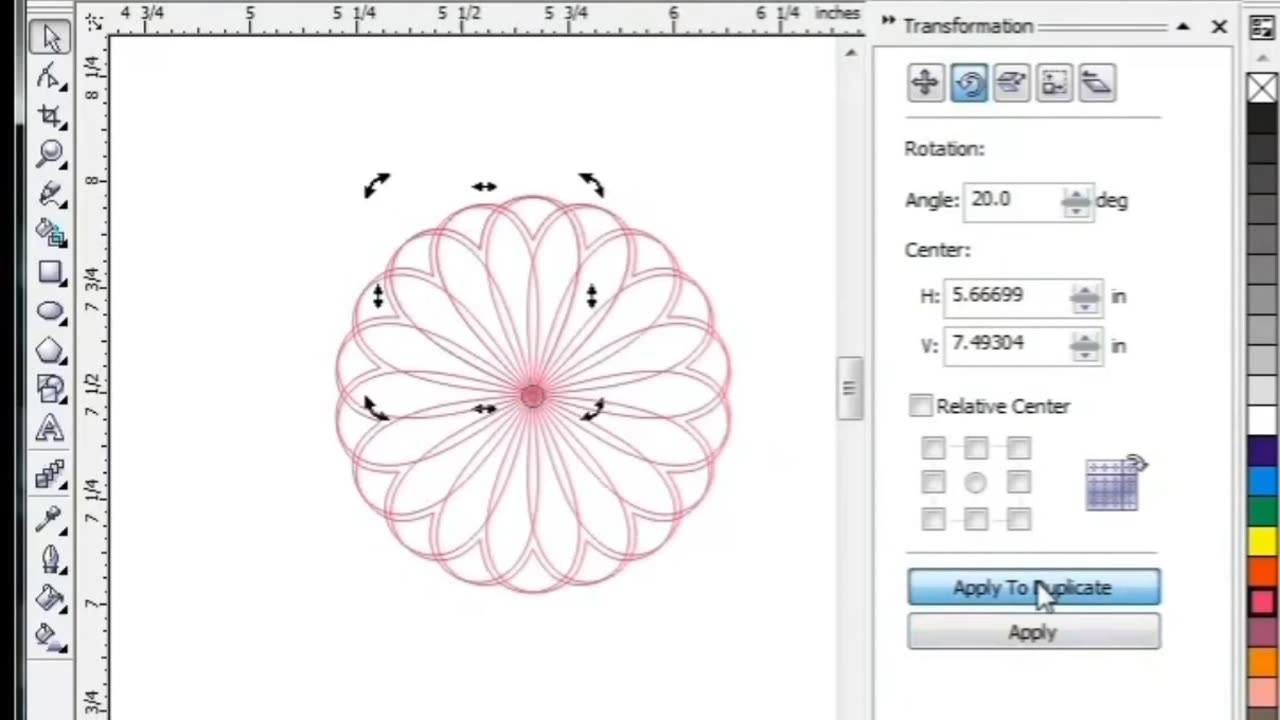
Task: Enable the Relative Center checkbox
Action: coord(920,406)
